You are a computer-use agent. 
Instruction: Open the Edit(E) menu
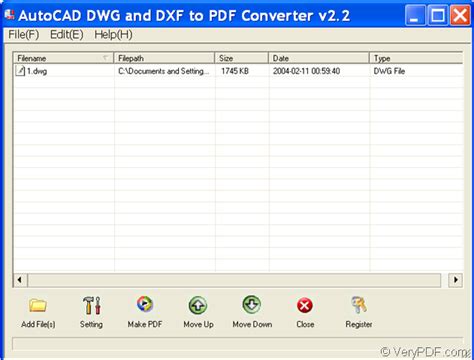67,34
